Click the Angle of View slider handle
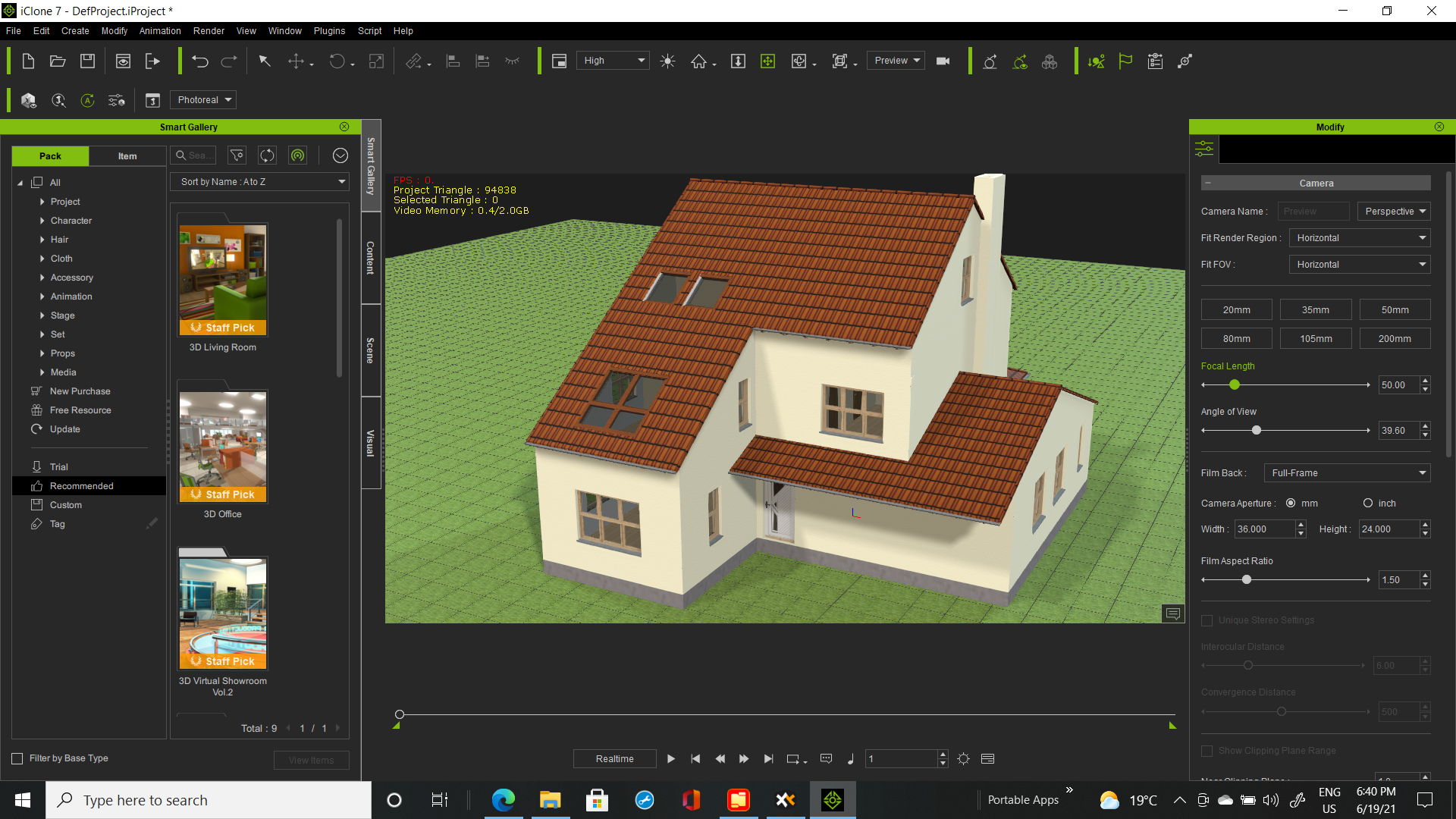The height and width of the screenshot is (819, 1456). click(x=1257, y=431)
